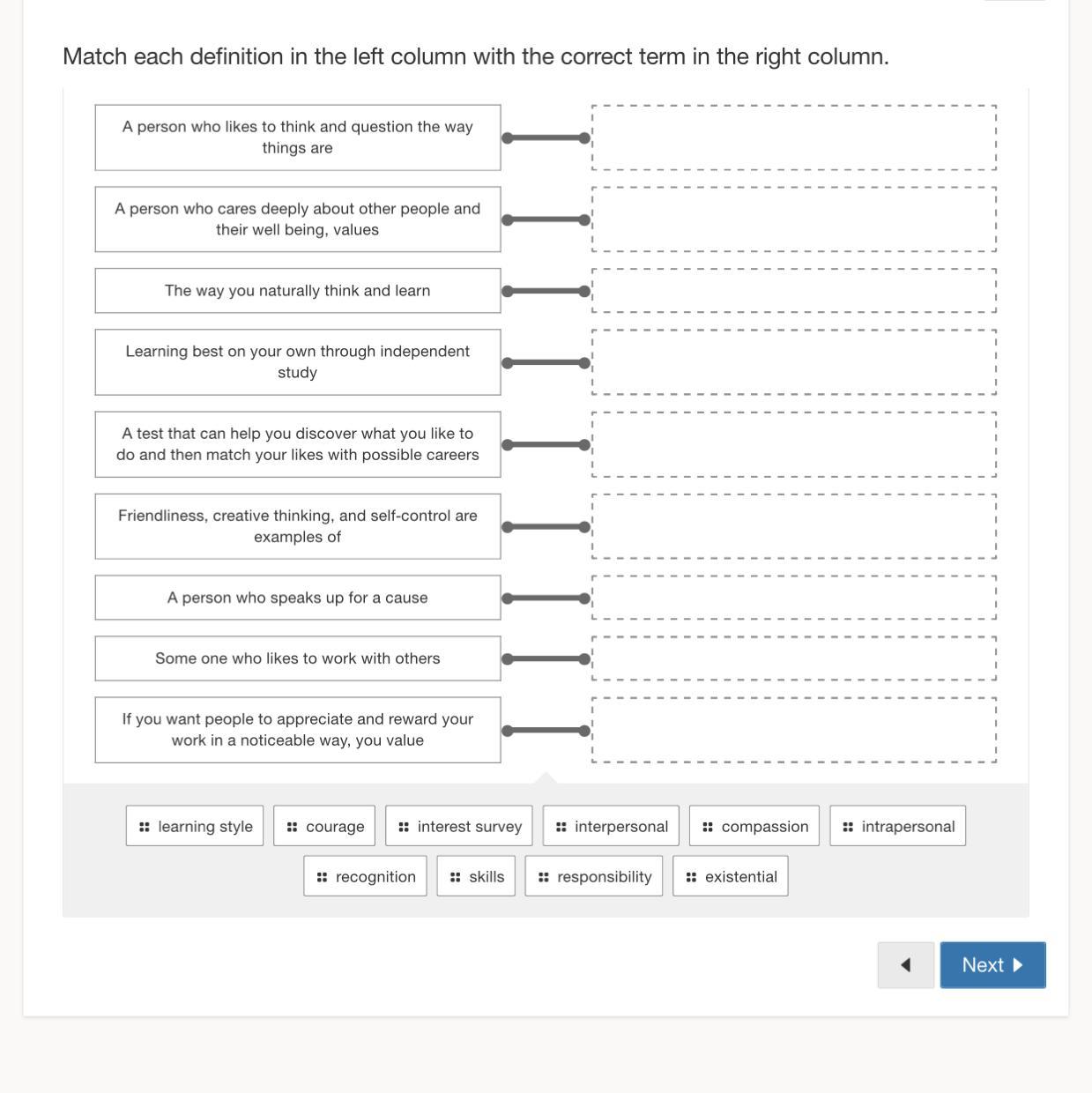Go back with the left arrow button

905,965
